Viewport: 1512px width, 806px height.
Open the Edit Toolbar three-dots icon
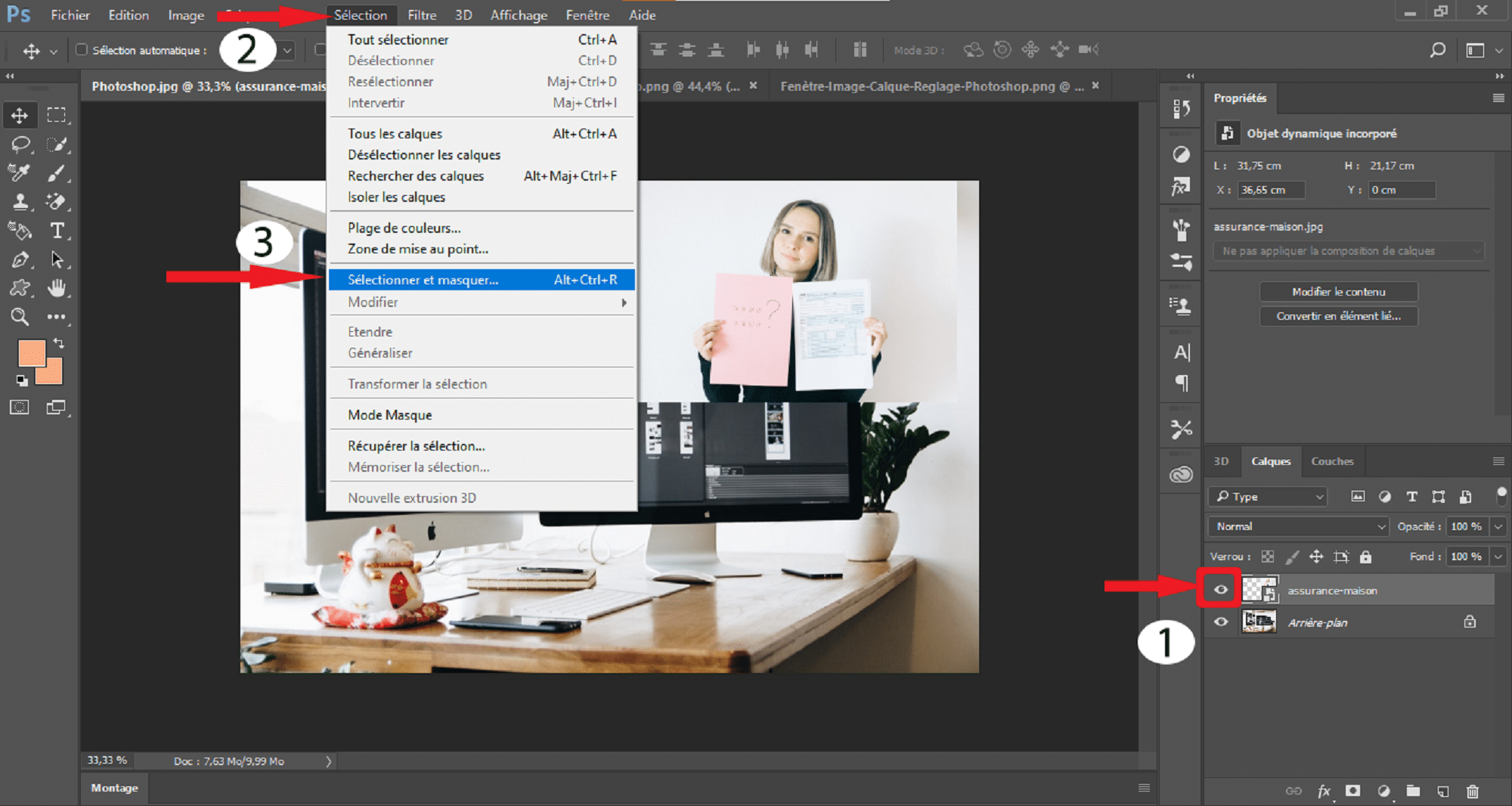pyautogui.click(x=57, y=317)
